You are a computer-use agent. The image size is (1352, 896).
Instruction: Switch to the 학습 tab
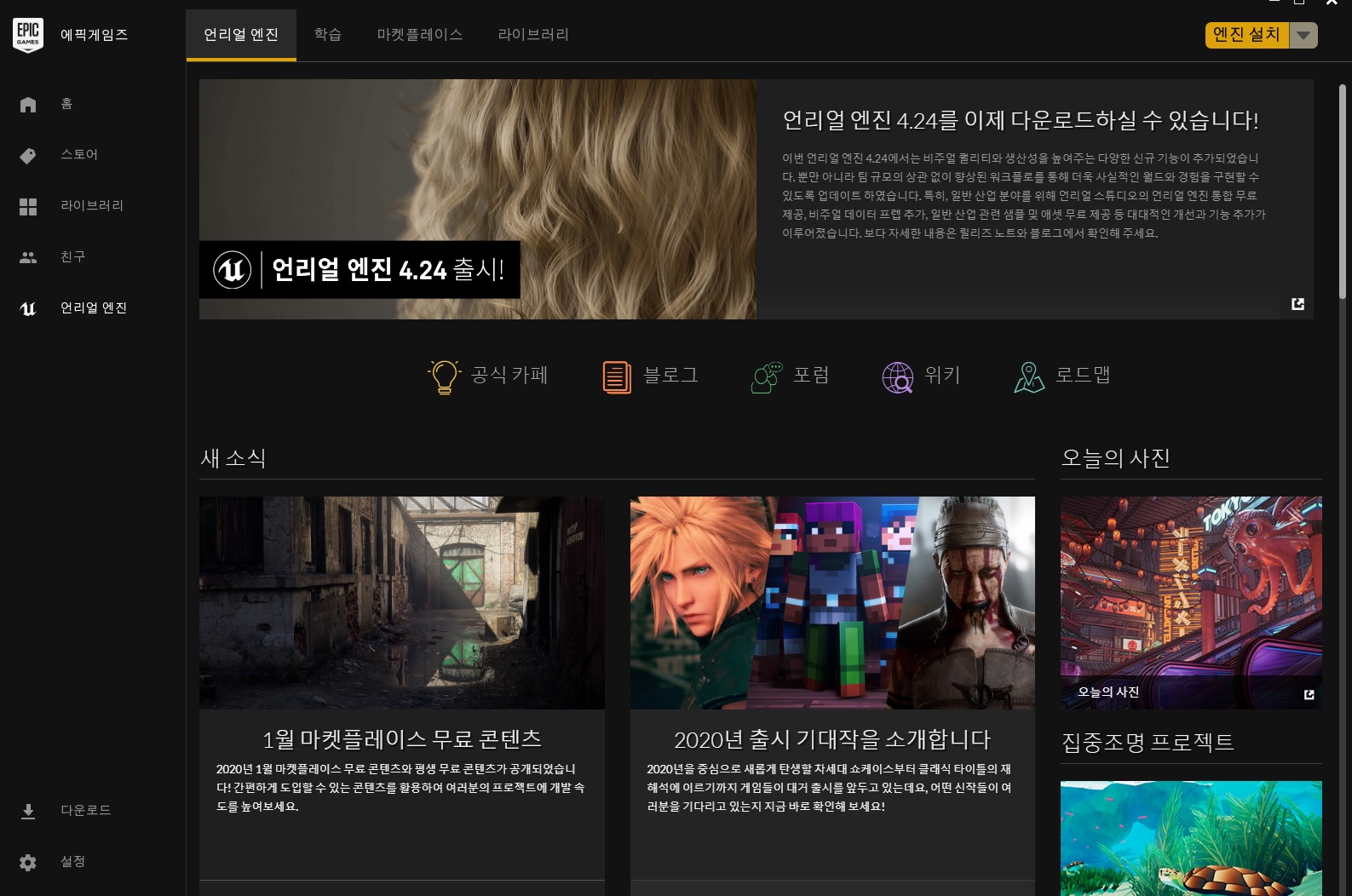click(327, 35)
